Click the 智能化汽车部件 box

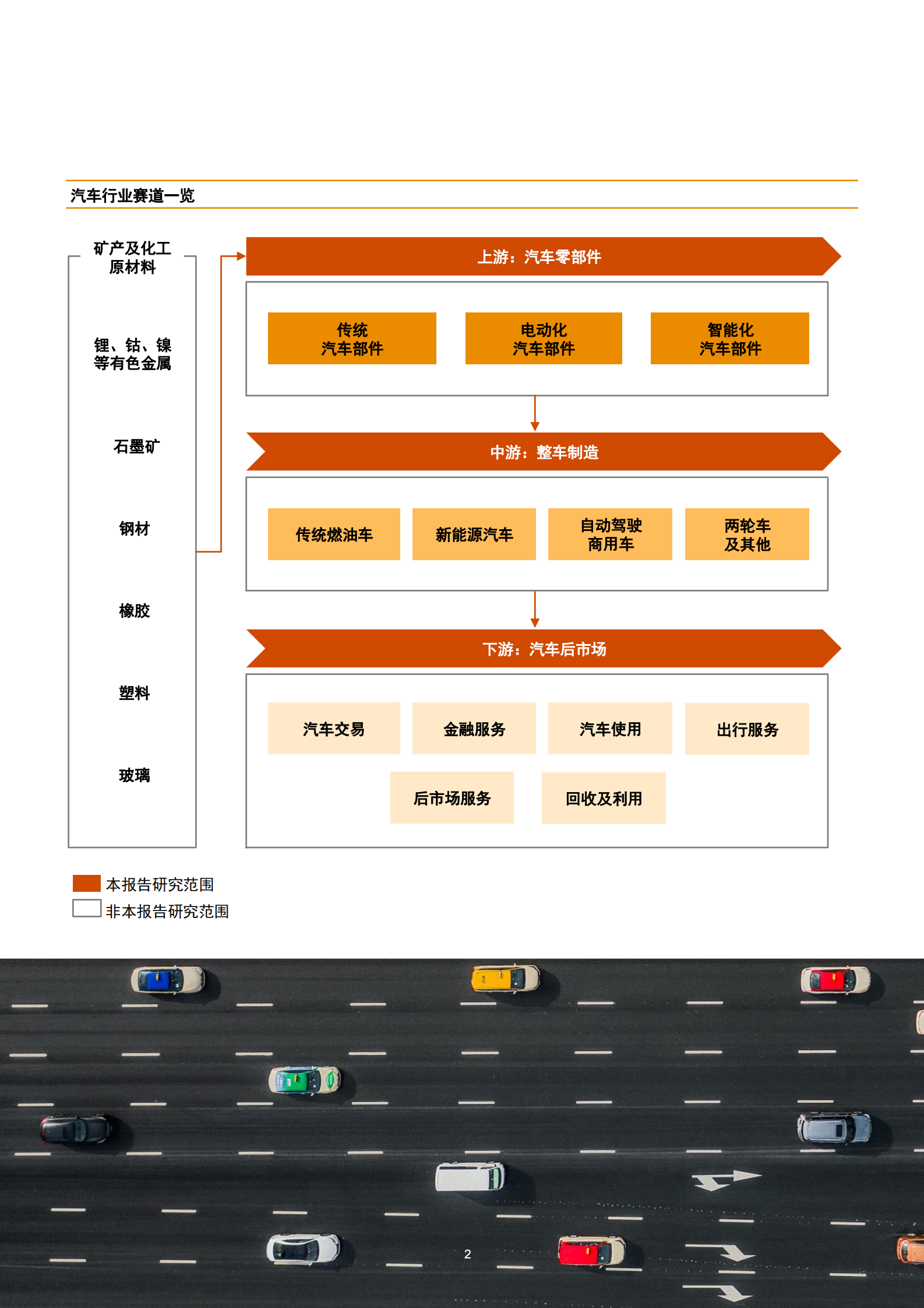(x=730, y=339)
